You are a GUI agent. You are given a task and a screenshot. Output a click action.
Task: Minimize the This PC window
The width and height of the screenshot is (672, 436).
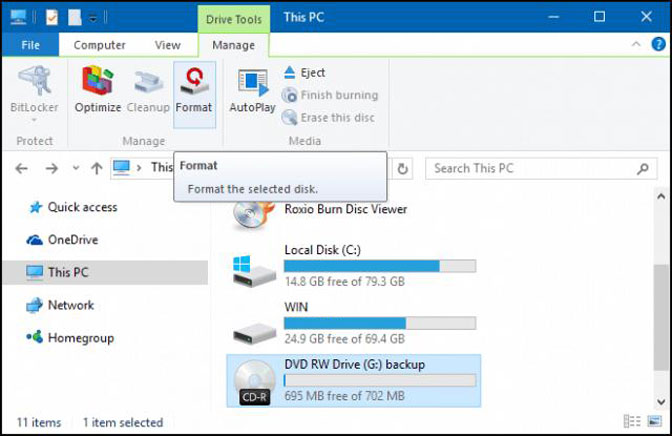click(554, 17)
